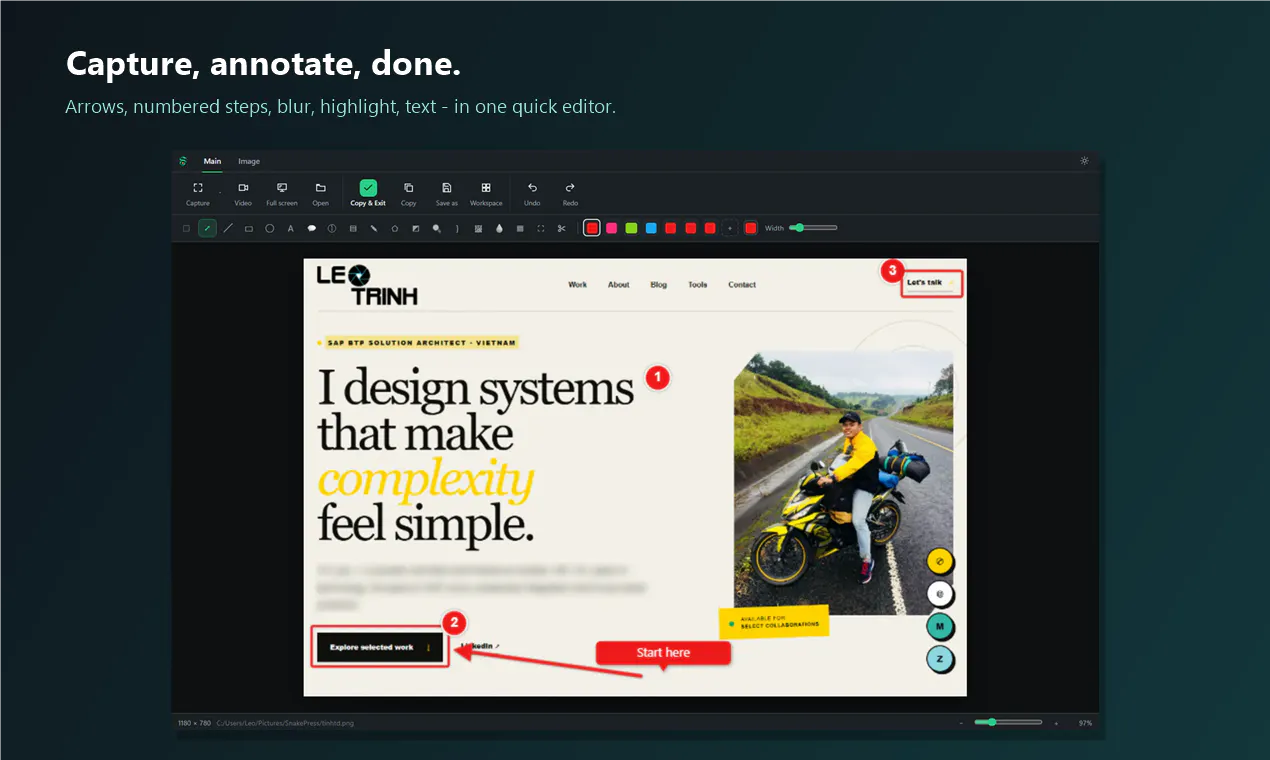Add a new color with the plus swatch
Screen dimensions: 1270x760
(730, 228)
